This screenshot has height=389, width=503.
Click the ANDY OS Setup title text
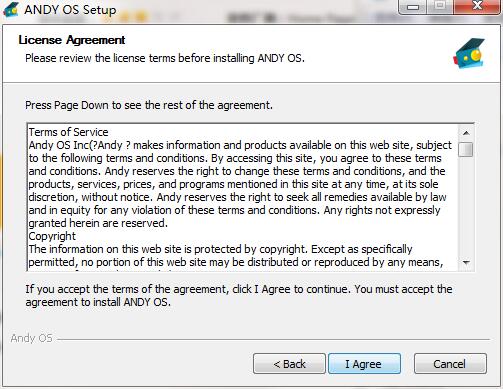tap(70, 10)
